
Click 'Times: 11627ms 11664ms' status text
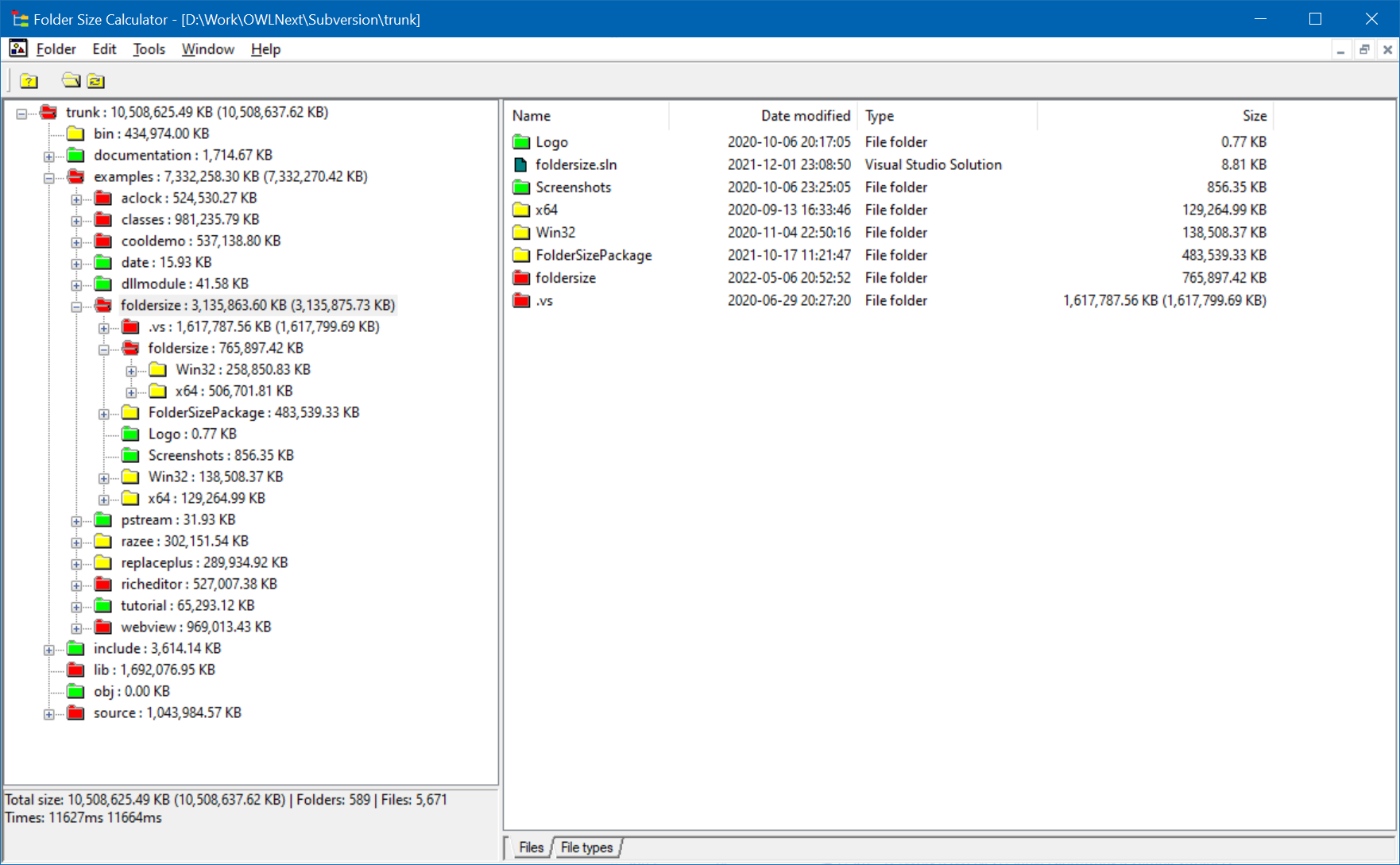83,817
